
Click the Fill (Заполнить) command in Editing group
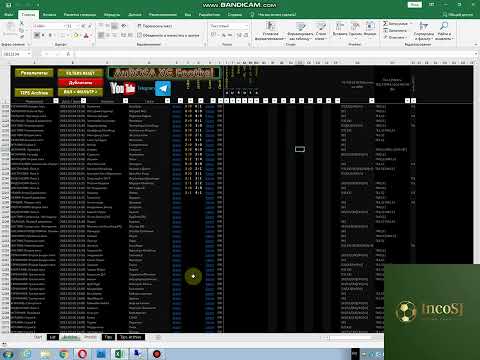tap(395, 30)
